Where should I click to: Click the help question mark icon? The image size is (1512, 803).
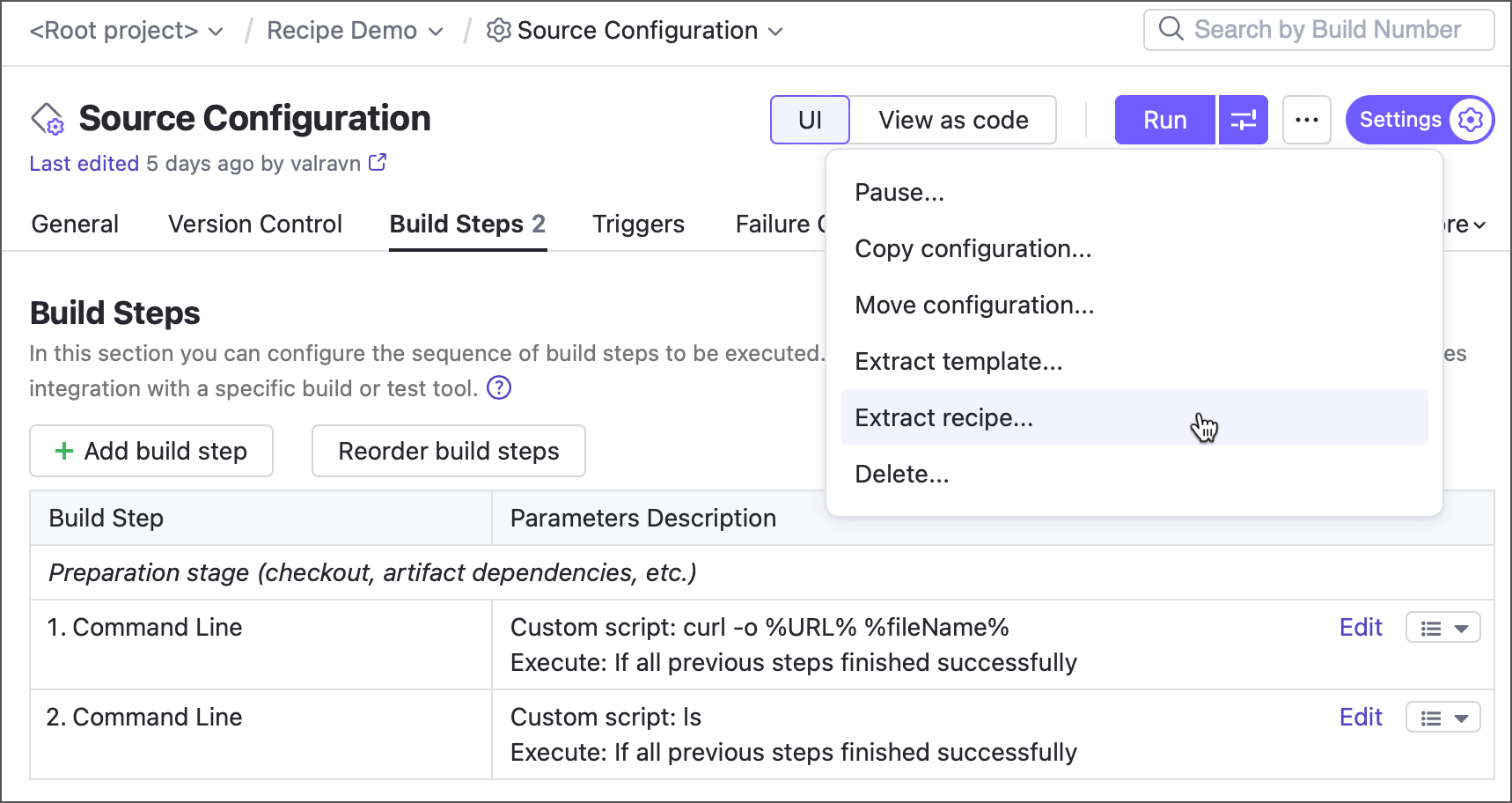(499, 387)
